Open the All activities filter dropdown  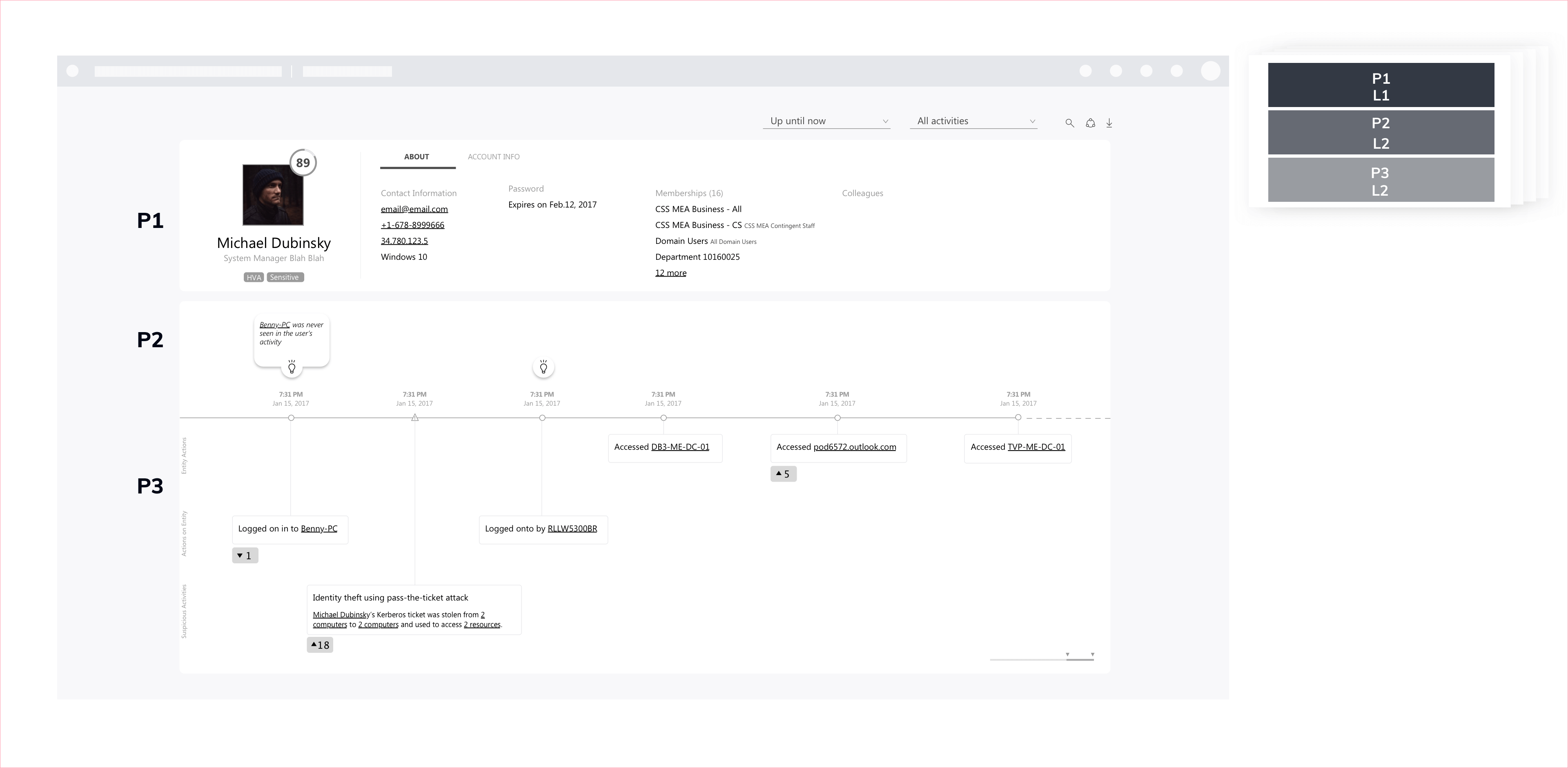[973, 121]
